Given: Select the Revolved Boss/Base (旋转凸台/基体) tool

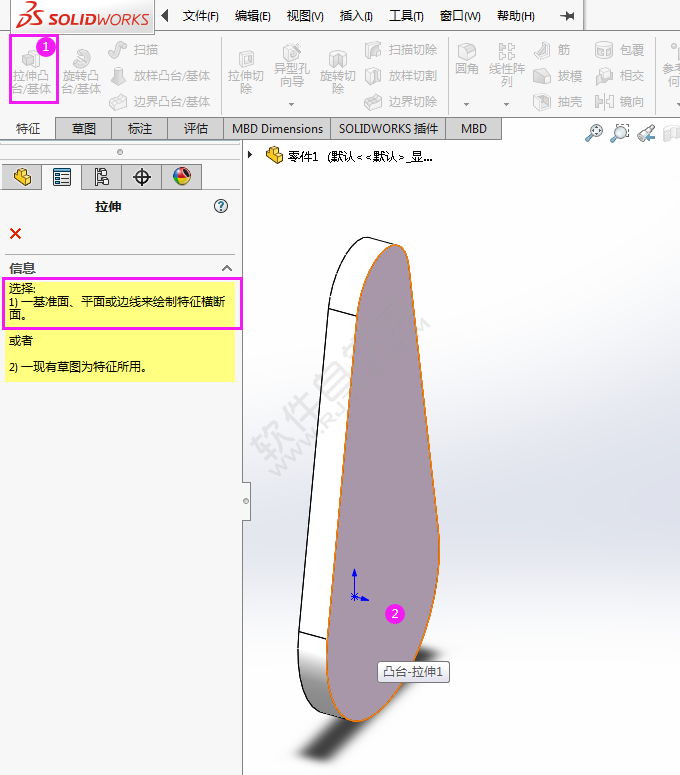Looking at the screenshot, I should (x=82, y=72).
